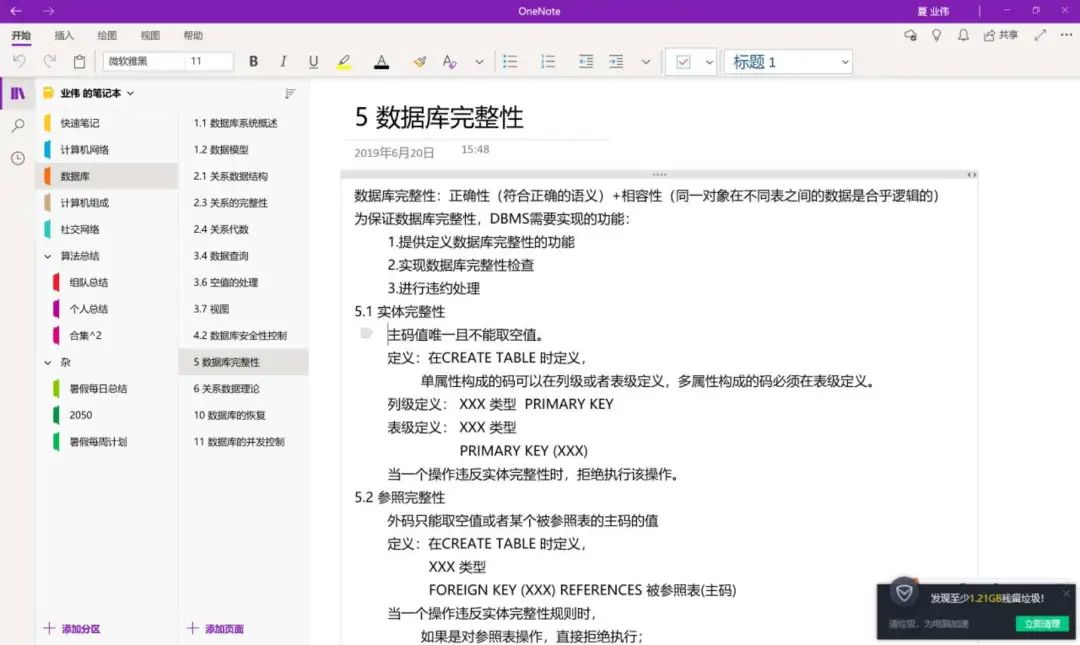The width and height of the screenshot is (1080, 645).
Task: Expand the 业伟 的笔记本 notebook dropdown
Action: (130, 93)
